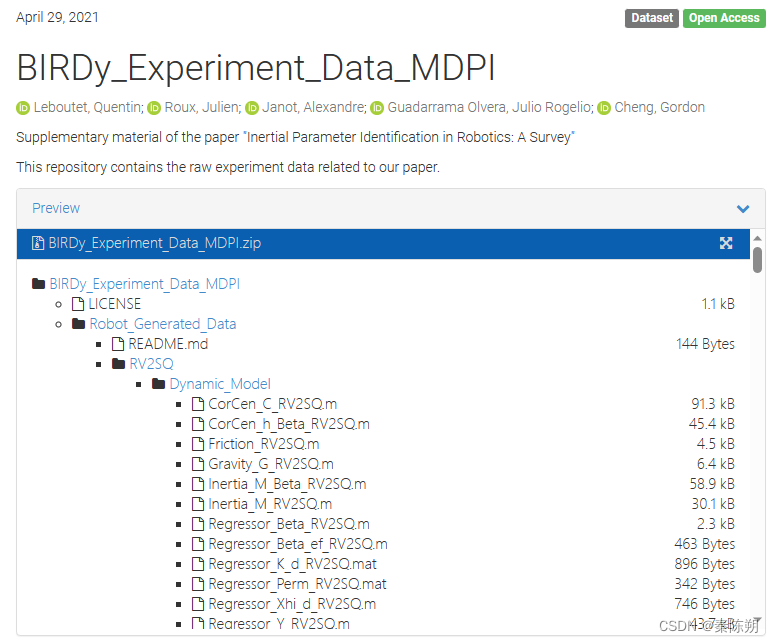
Task: Click folder icon next to BIRDy_Experiment_Data_MDPI
Action: (x=38, y=284)
